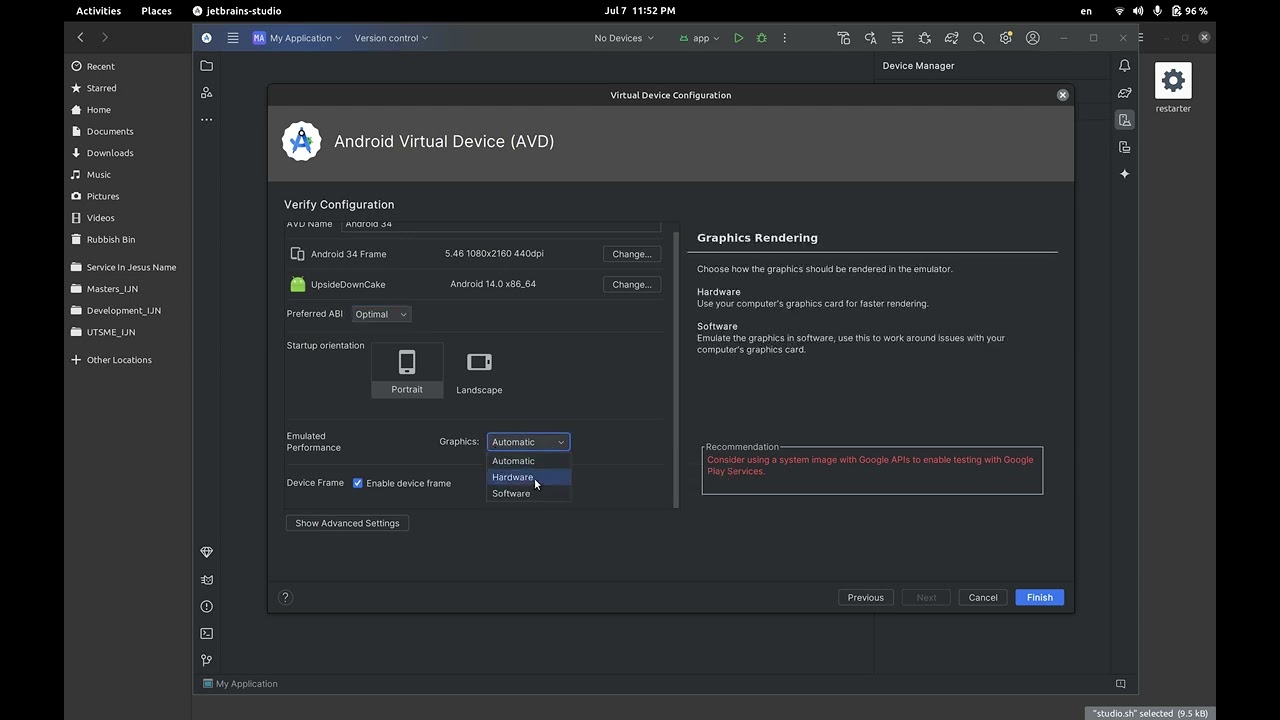Select the Portrait startup orientation
The width and height of the screenshot is (1280, 720).
point(407,370)
